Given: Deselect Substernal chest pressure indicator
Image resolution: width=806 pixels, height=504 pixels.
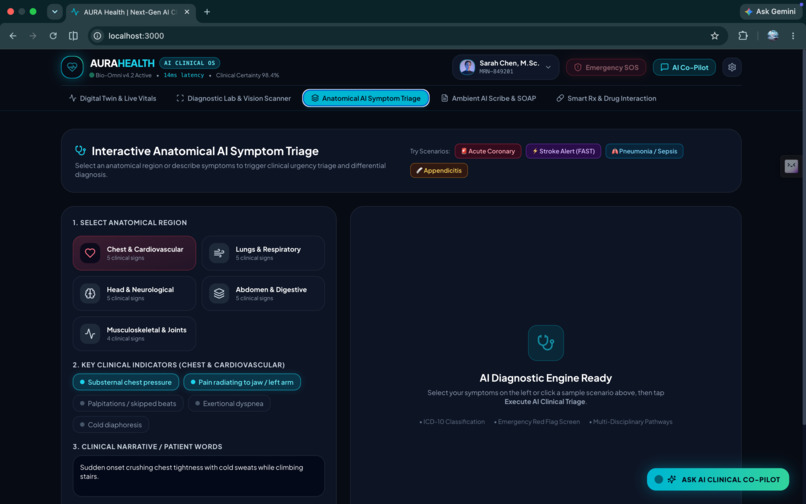Looking at the screenshot, I should click(125, 382).
